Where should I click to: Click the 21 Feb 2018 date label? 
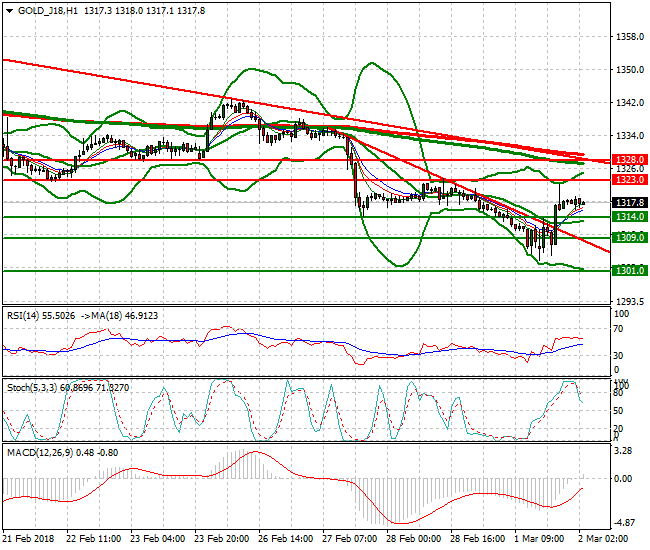28,539
